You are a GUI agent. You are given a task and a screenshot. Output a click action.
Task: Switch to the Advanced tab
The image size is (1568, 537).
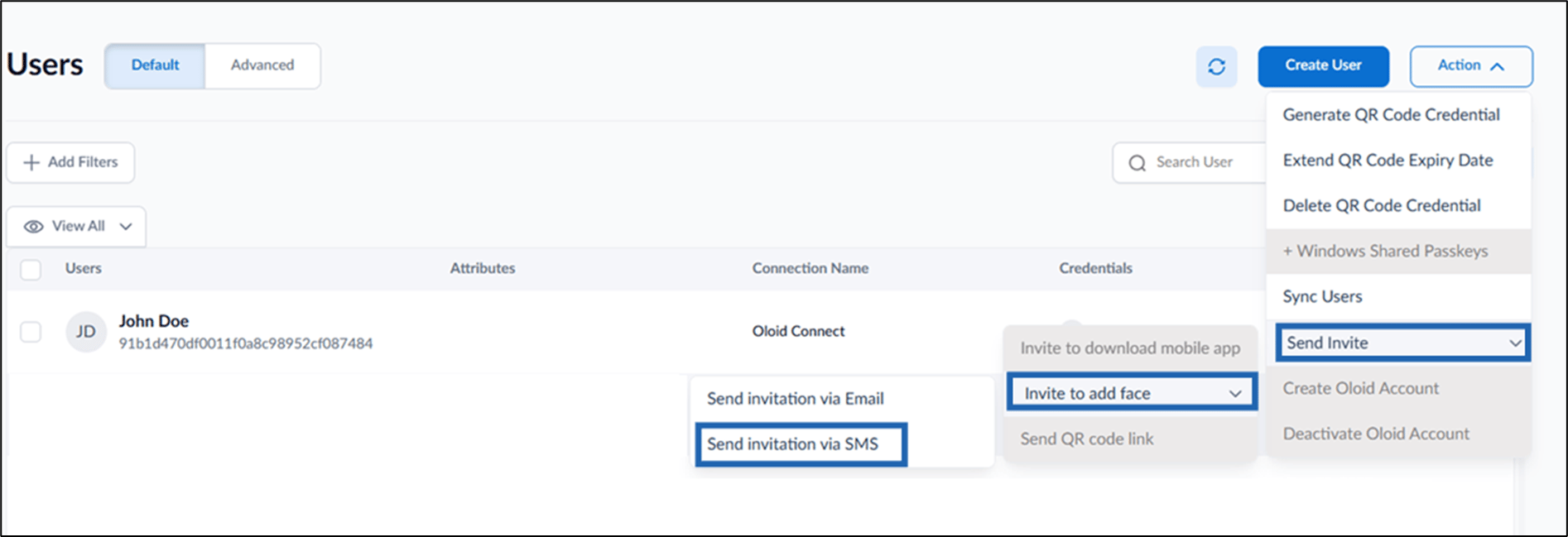tap(262, 65)
